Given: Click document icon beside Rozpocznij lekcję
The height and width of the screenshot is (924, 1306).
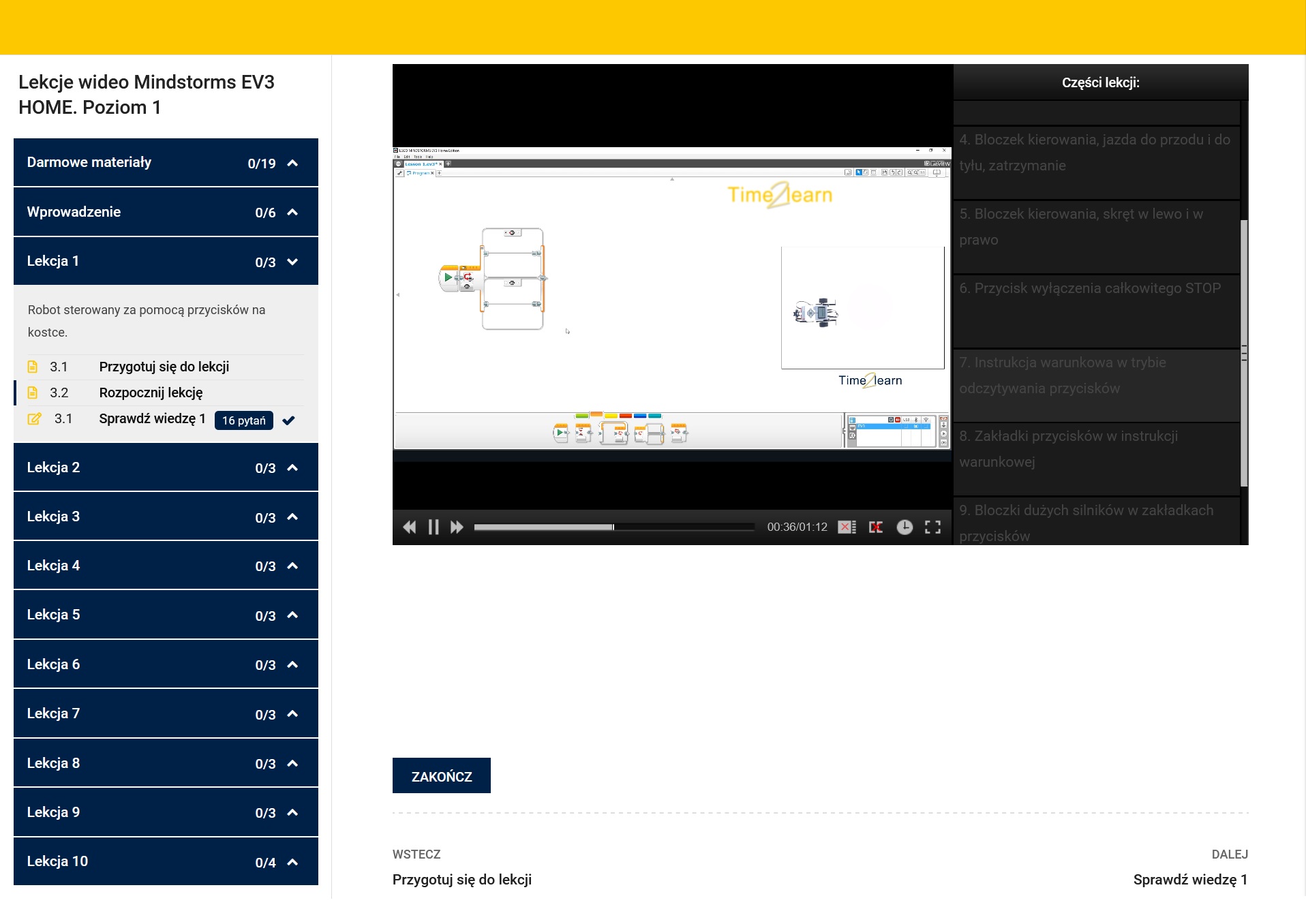Looking at the screenshot, I should point(33,392).
